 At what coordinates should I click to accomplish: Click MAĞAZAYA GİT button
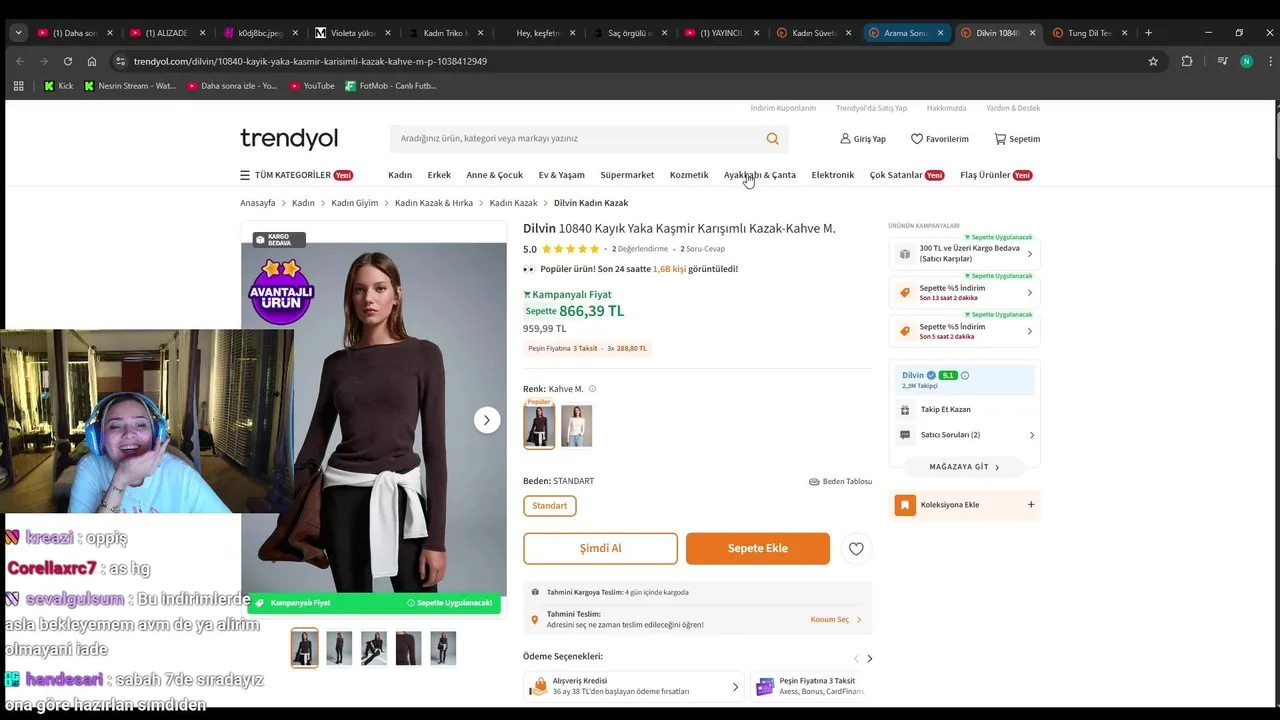coord(964,467)
